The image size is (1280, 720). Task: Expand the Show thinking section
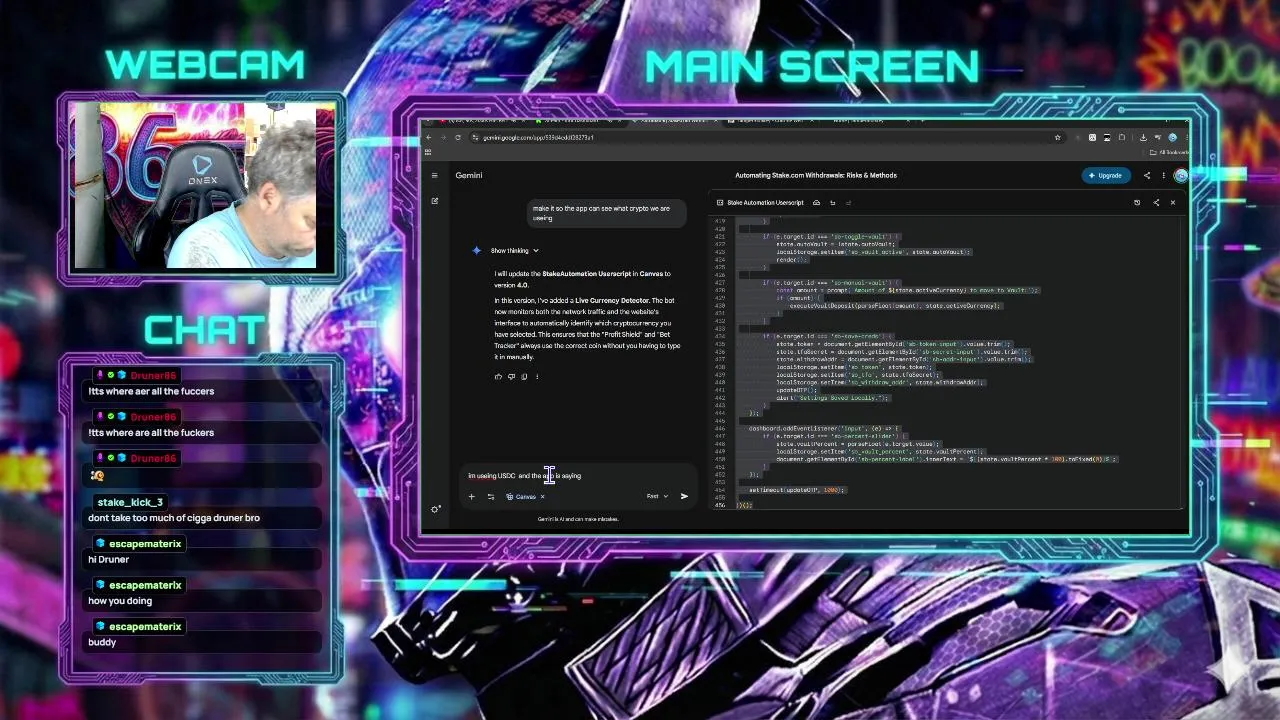point(514,251)
